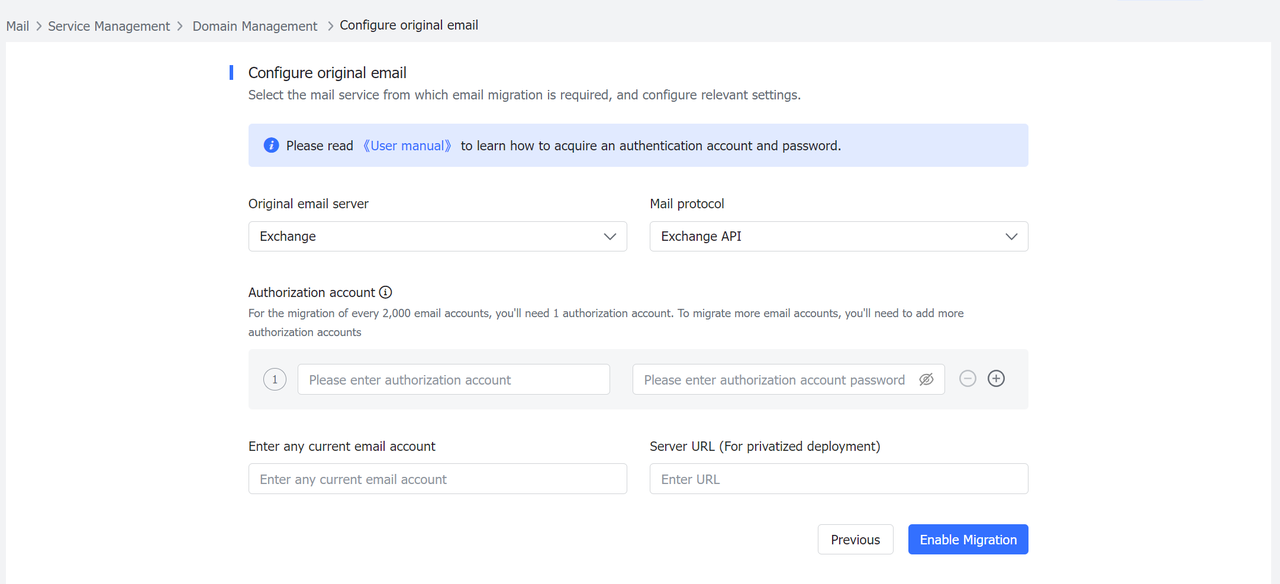Image resolution: width=1280 pixels, height=584 pixels.
Task: Click the 'Configure original email' section heading
Action: coord(328,73)
